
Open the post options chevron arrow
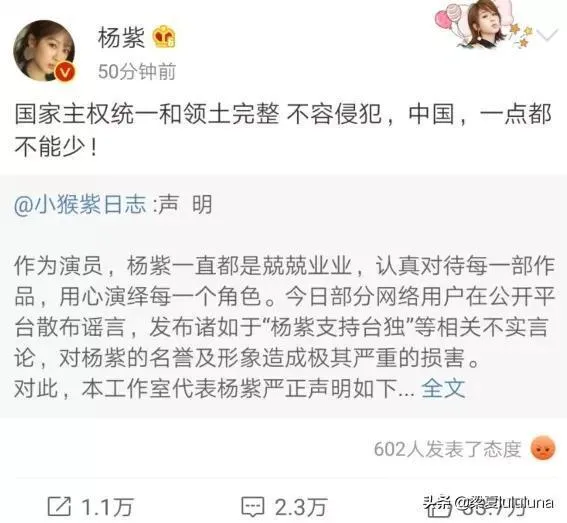pos(547,36)
